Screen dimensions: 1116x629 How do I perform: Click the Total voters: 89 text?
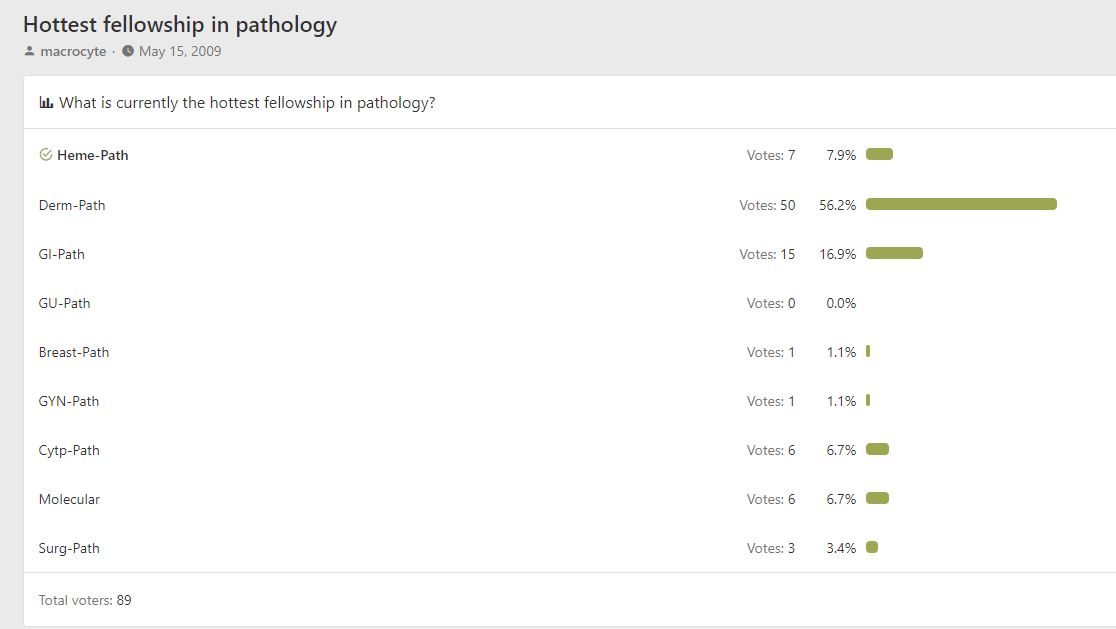coord(85,600)
